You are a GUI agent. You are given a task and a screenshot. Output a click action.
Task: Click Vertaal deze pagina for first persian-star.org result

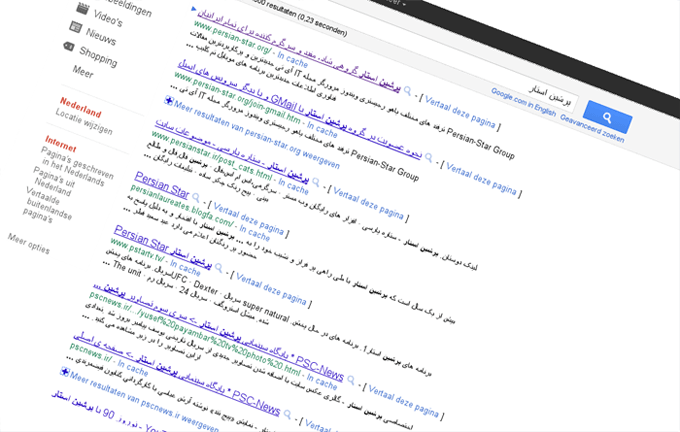460,112
